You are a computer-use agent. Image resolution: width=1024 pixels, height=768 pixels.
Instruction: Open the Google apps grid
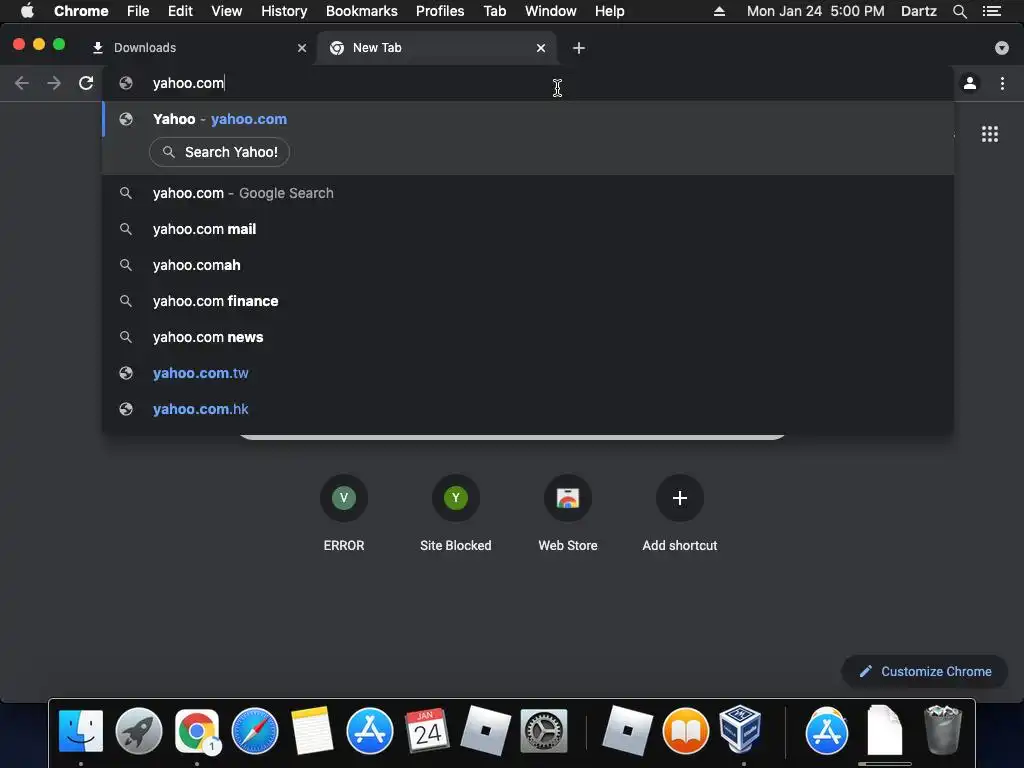[990, 134]
